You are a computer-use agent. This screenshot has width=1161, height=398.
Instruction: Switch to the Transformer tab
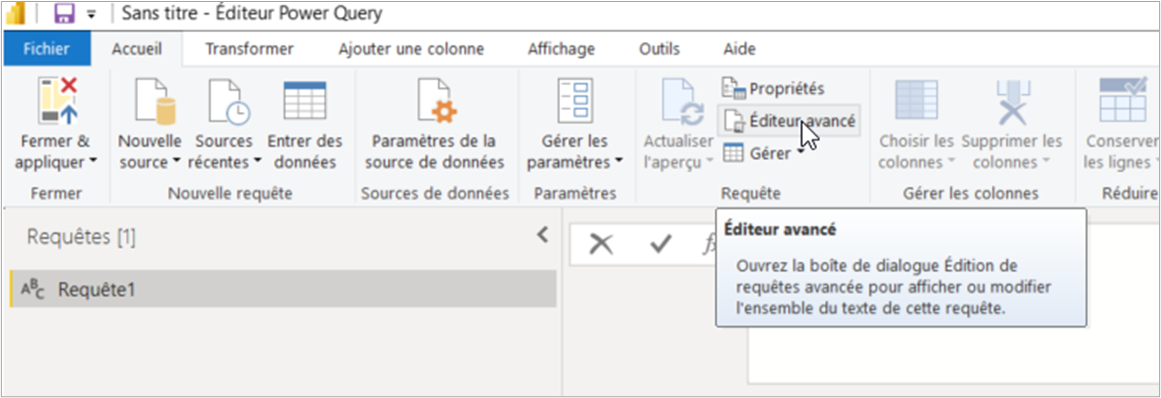point(249,50)
